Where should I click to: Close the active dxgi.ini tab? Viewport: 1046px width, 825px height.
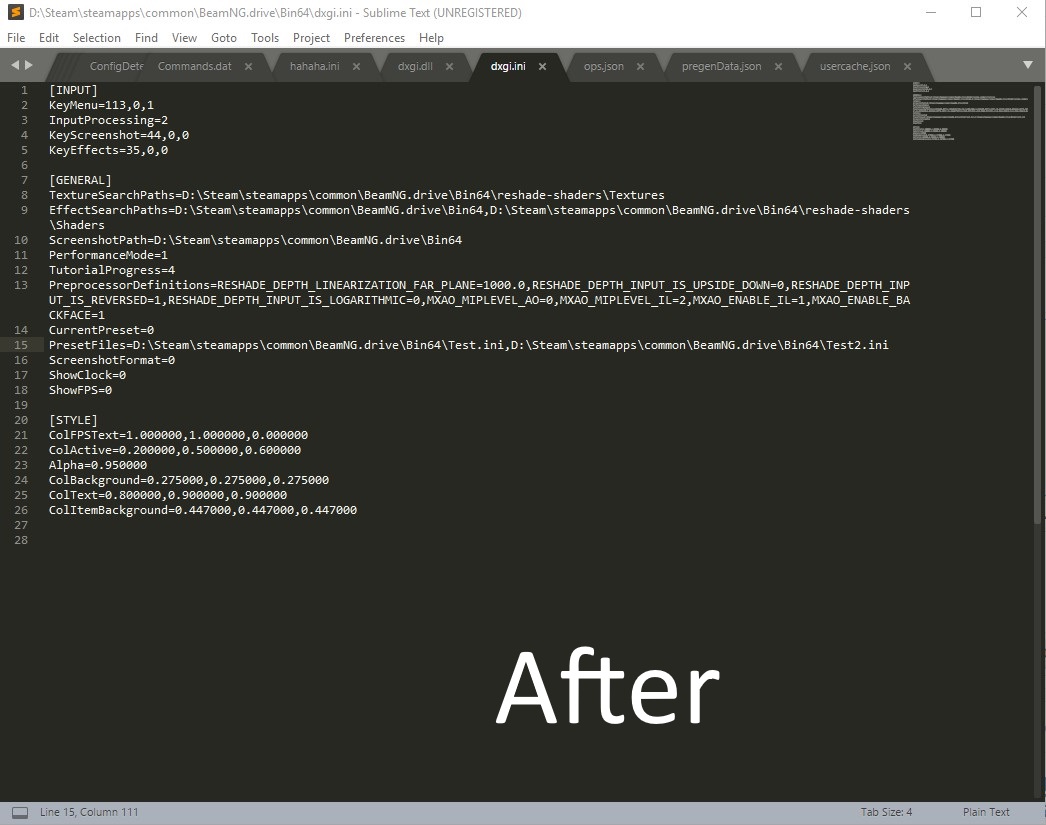coord(542,66)
